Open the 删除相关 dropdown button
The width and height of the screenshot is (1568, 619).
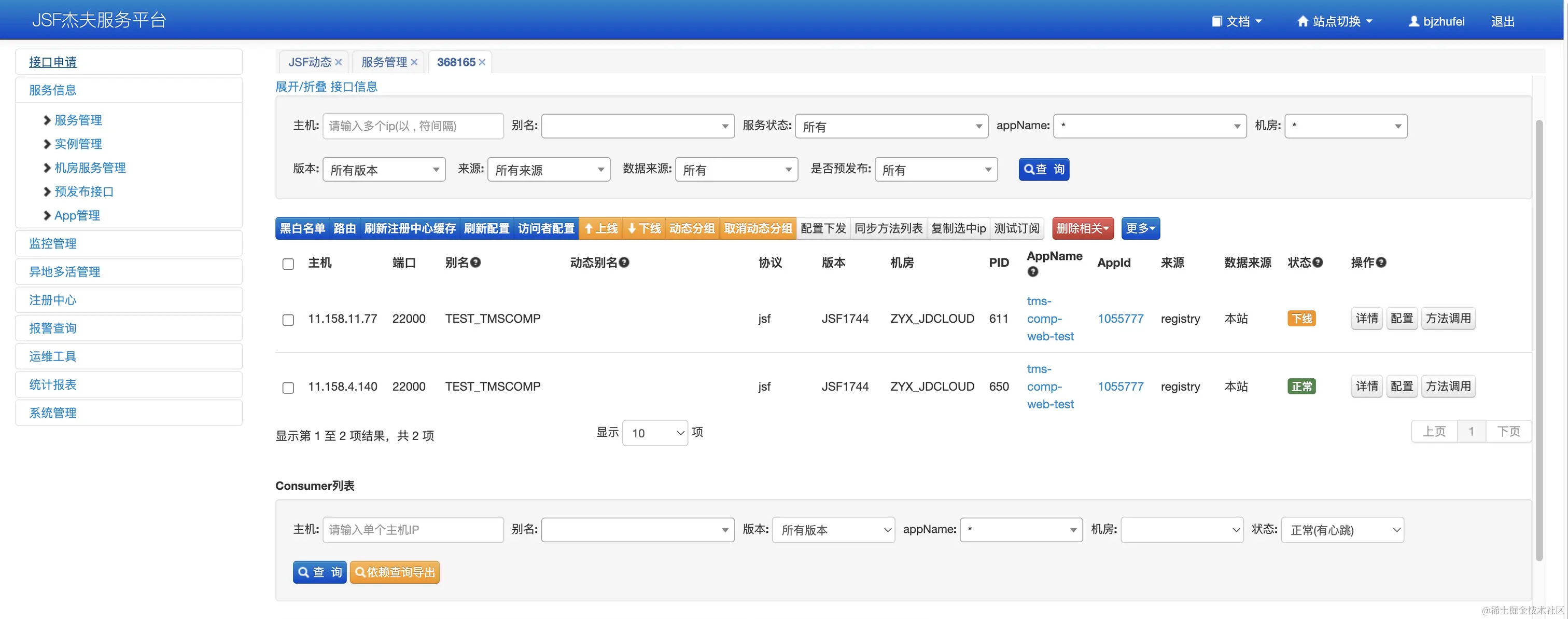(x=1082, y=228)
